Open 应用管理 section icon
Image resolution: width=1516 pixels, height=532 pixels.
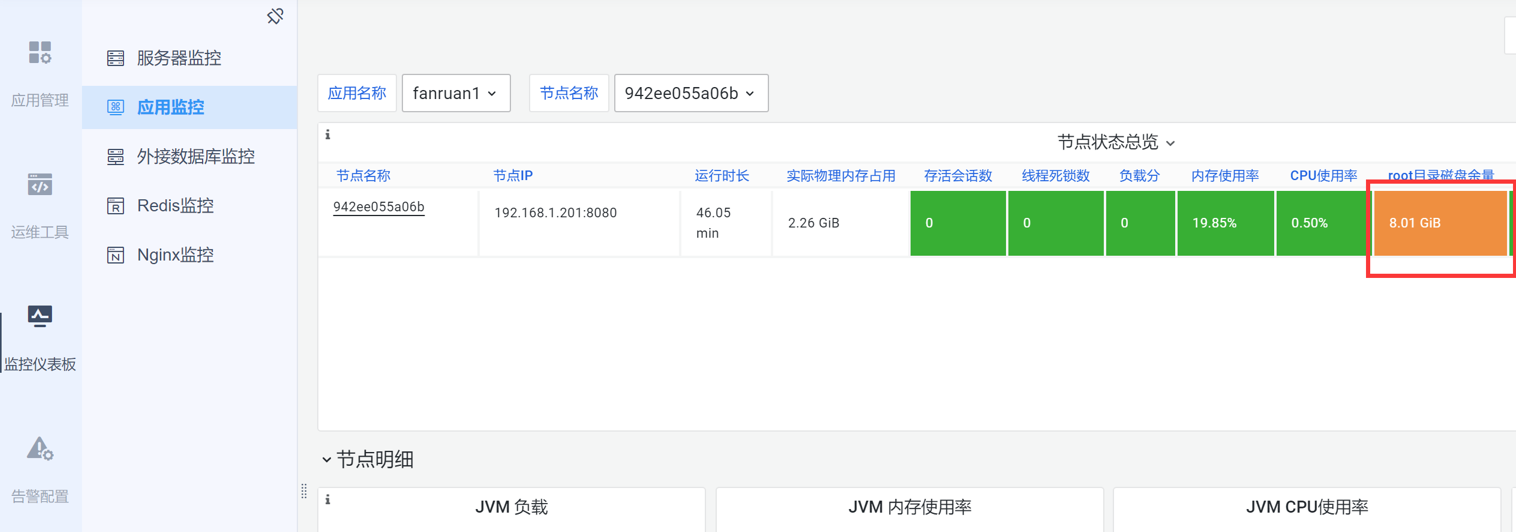40,53
